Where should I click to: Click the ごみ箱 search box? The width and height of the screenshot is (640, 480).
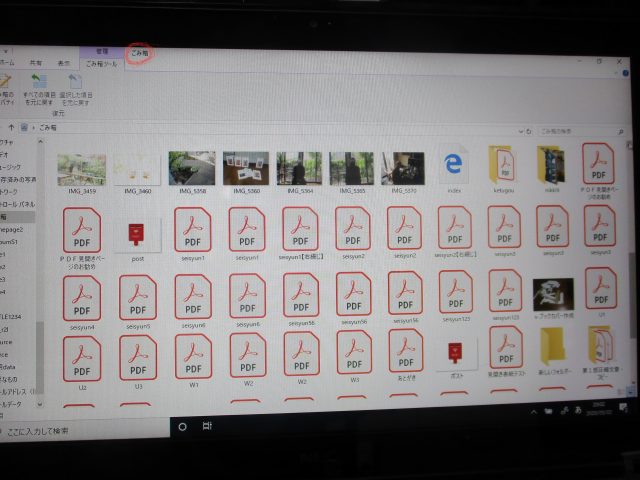570,130
